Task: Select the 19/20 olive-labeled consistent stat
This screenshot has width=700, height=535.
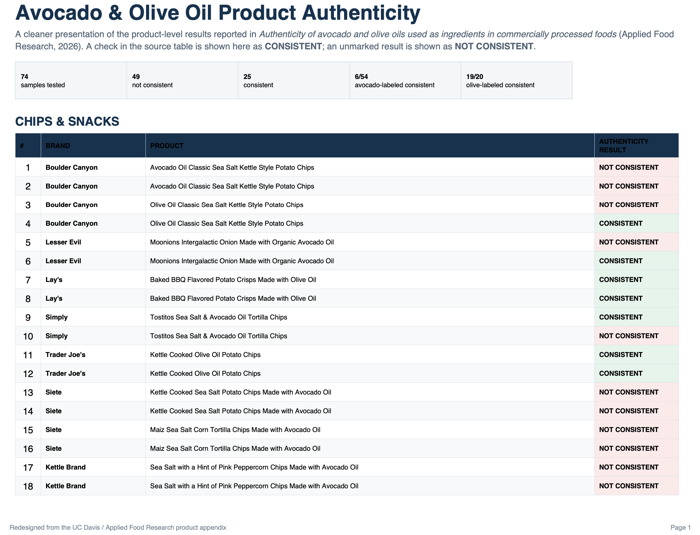Action: tap(517, 80)
